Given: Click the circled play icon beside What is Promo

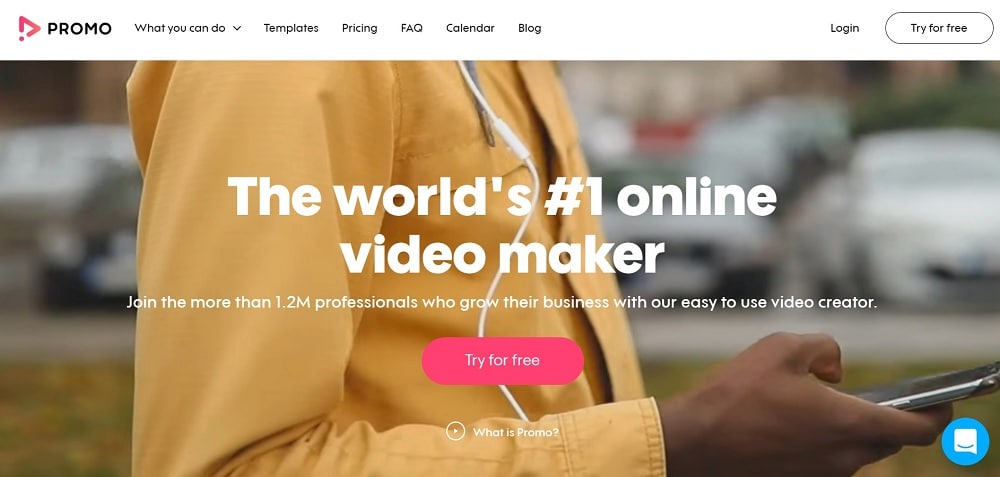Looking at the screenshot, I should (455, 432).
